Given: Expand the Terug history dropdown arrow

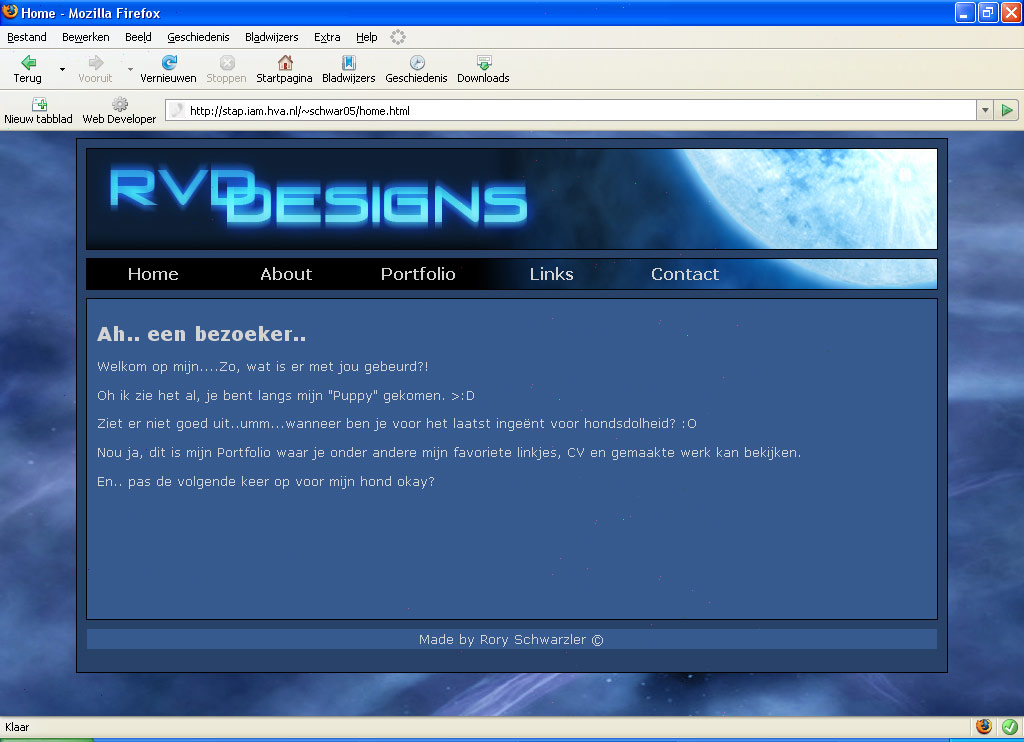Looking at the screenshot, I should click(62, 69).
